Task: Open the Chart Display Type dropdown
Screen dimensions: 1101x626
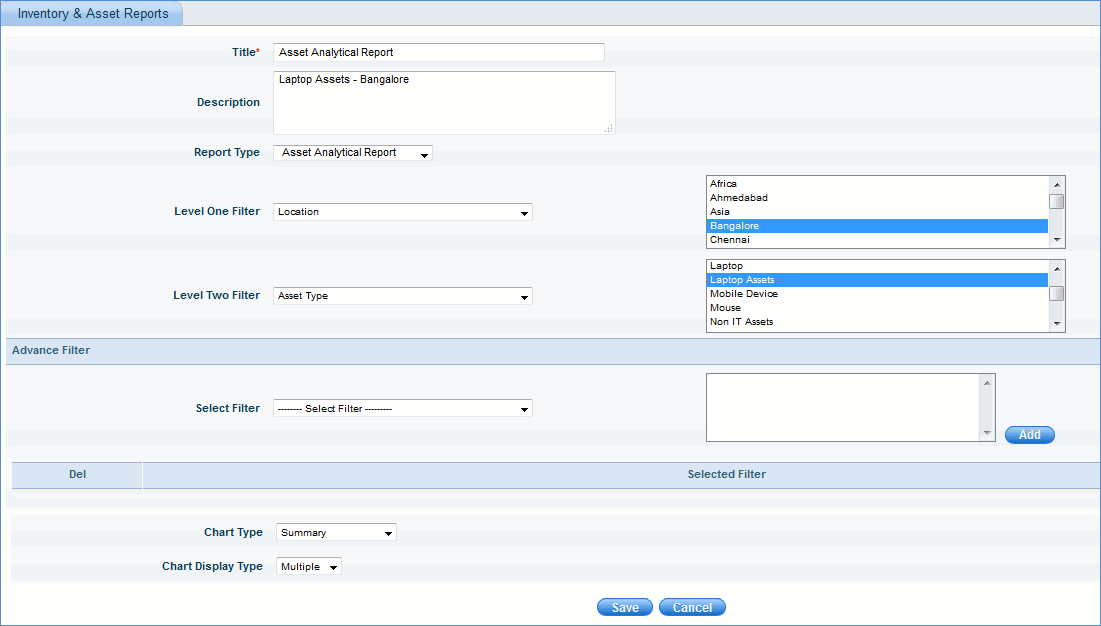Action: click(x=309, y=567)
